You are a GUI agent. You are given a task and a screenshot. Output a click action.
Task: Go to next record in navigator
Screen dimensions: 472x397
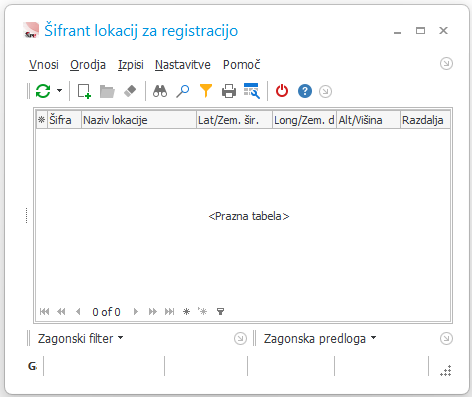(x=136, y=312)
